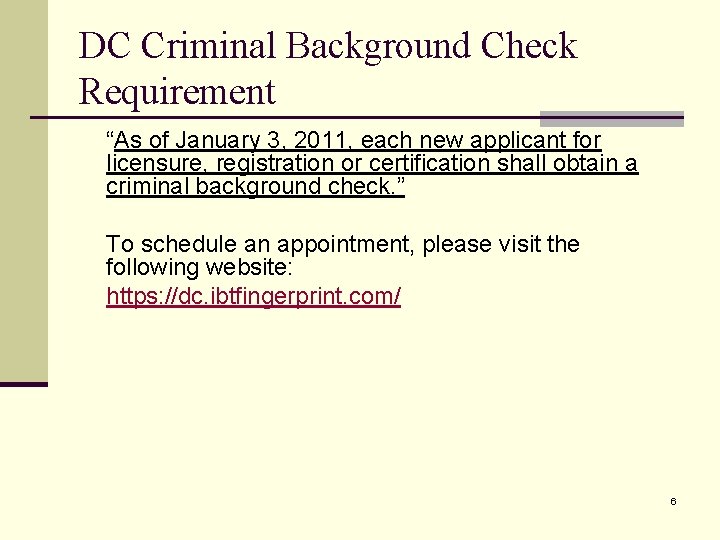720x540 pixels.
Task: Click the word 'certification' in the quote
Action: pyautogui.click(x=429, y=163)
